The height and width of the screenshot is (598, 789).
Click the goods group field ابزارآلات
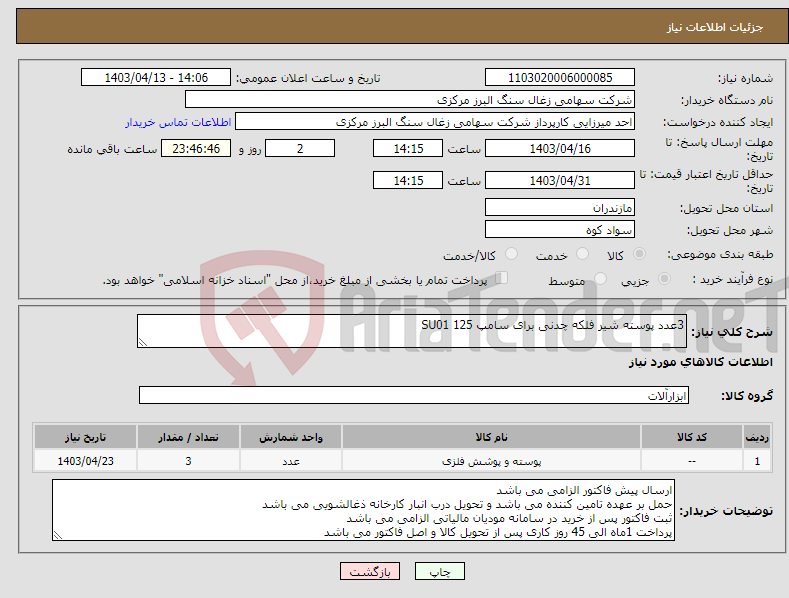click(x=414, y=395)
